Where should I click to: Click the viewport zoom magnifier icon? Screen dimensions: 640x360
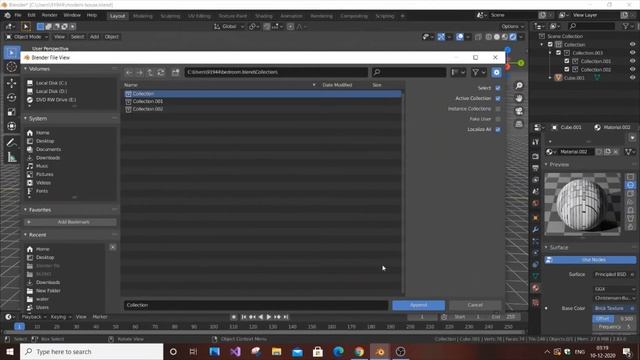click(519, 86)
